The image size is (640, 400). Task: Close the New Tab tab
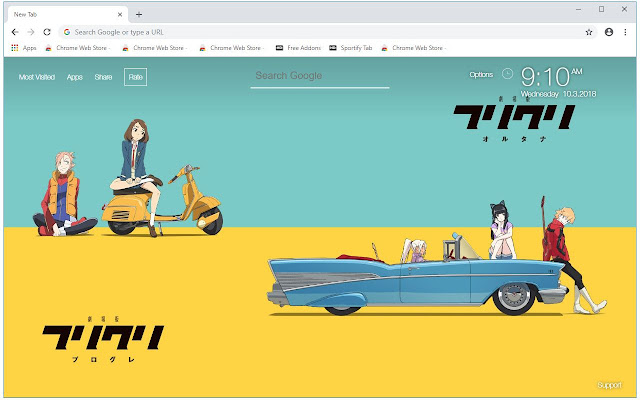click(120, 14)
